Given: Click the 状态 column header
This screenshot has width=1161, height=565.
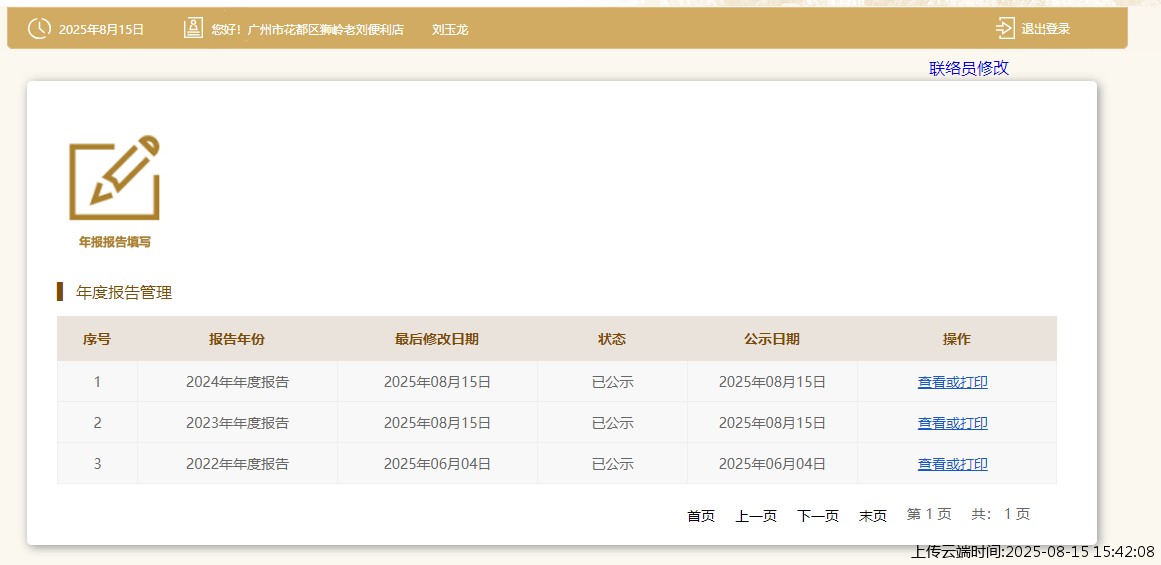Looking at the screenshot, I should (x=612, y=339).
